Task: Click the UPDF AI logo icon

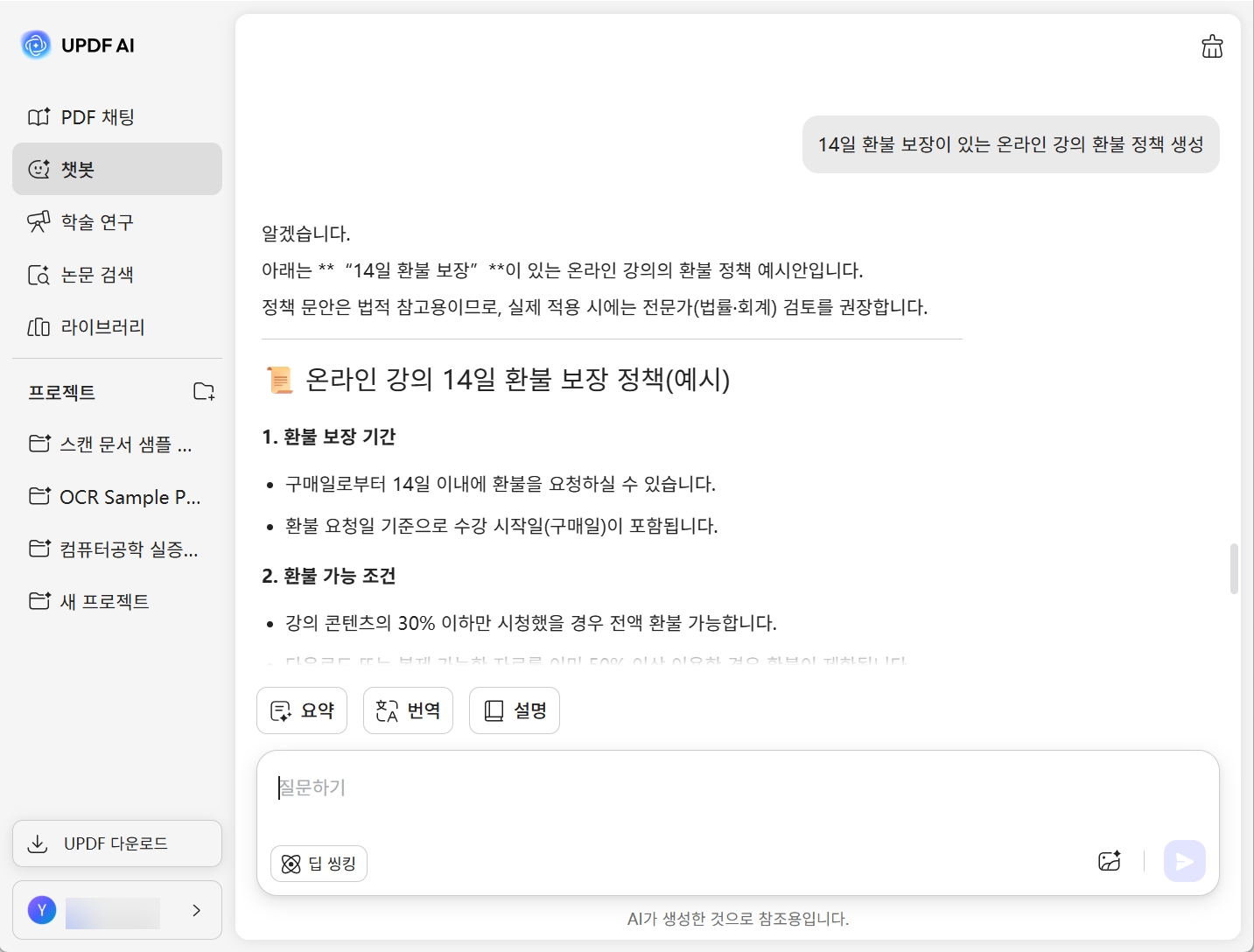Action: tap(36, 45)
